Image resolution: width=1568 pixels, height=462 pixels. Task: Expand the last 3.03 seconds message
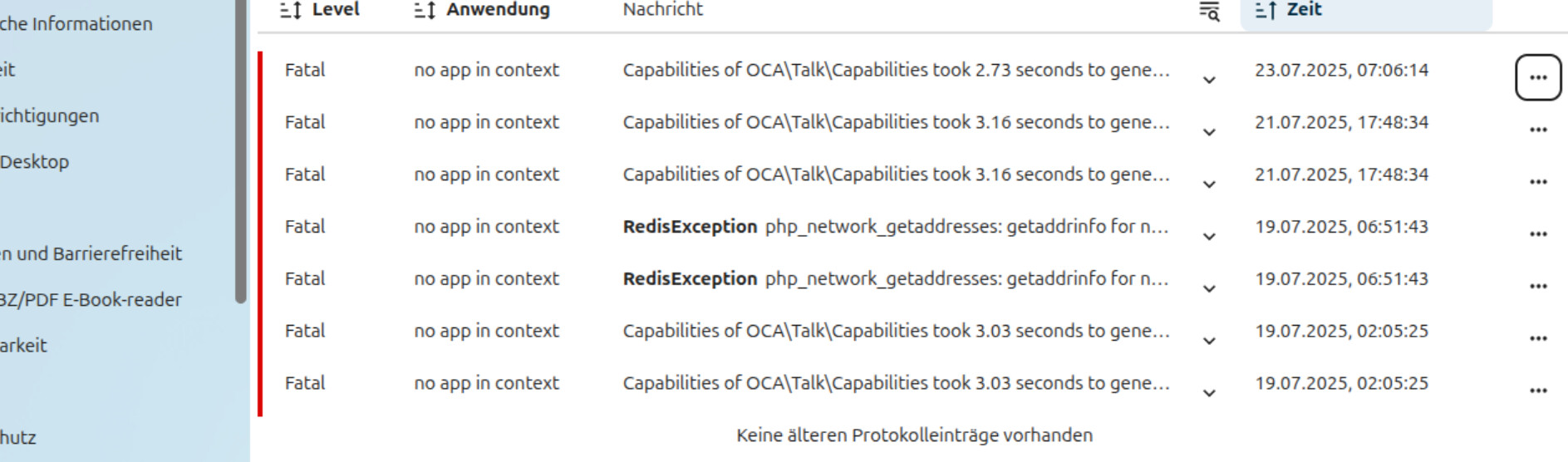[1209, 393]
